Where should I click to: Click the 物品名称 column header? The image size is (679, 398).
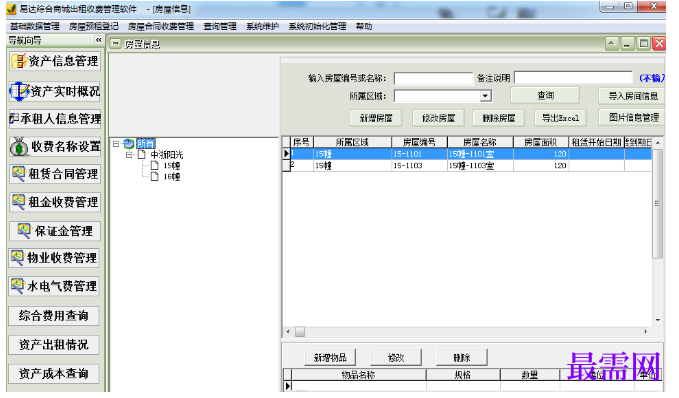coord(359,375)
